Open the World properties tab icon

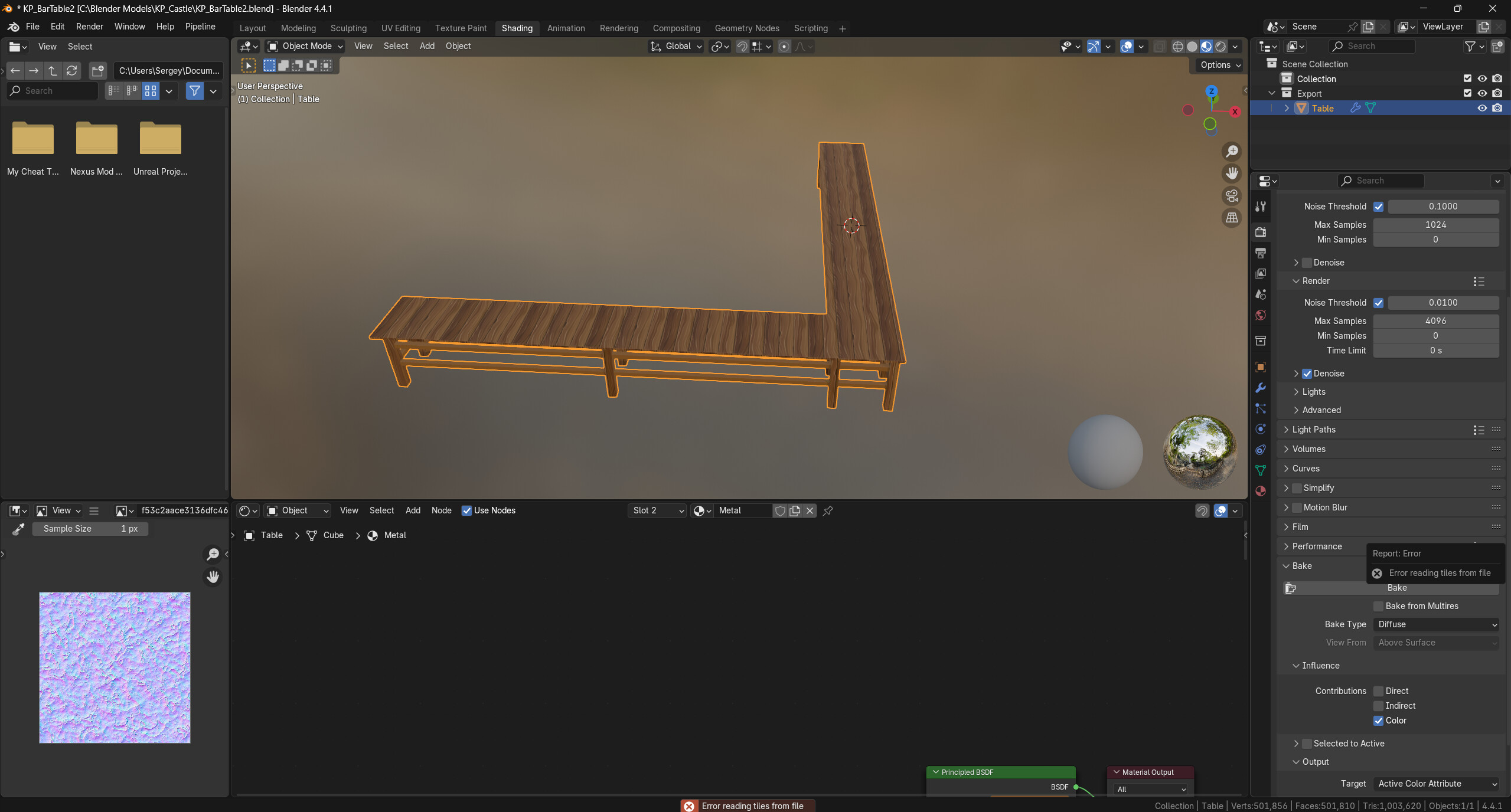coord(1261,315)
